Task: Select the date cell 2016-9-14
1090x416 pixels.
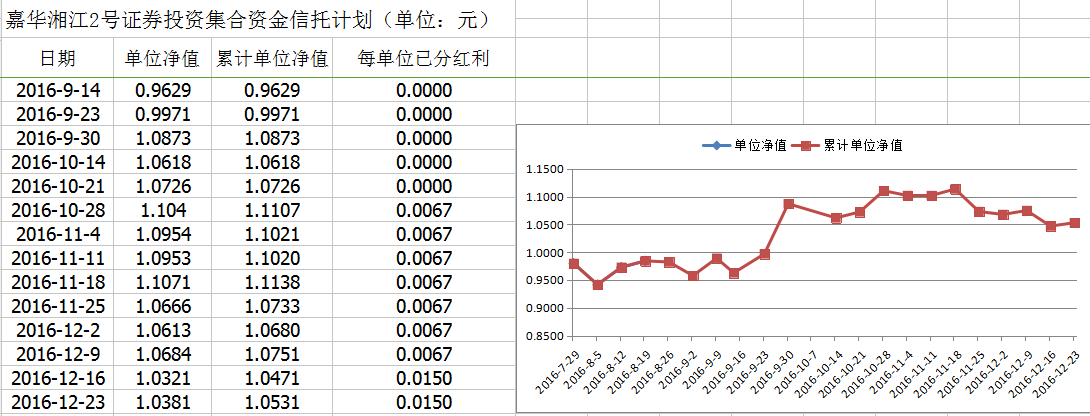Action: tap(57, 90)
